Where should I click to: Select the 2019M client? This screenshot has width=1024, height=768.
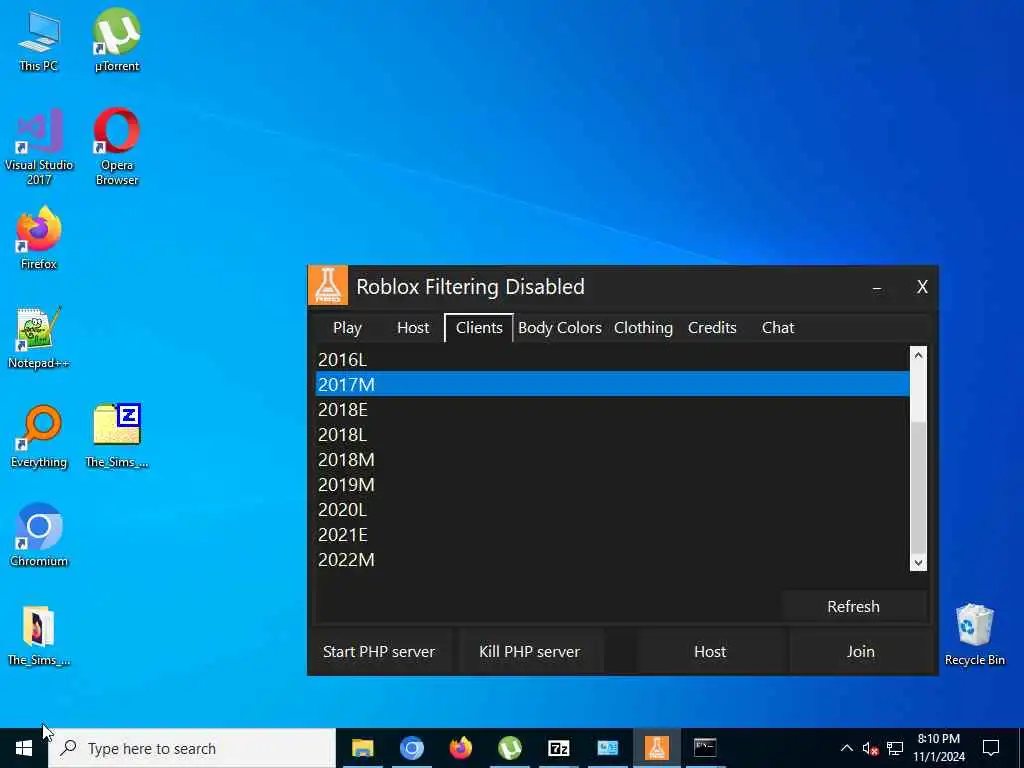click(x=612, y=485)
